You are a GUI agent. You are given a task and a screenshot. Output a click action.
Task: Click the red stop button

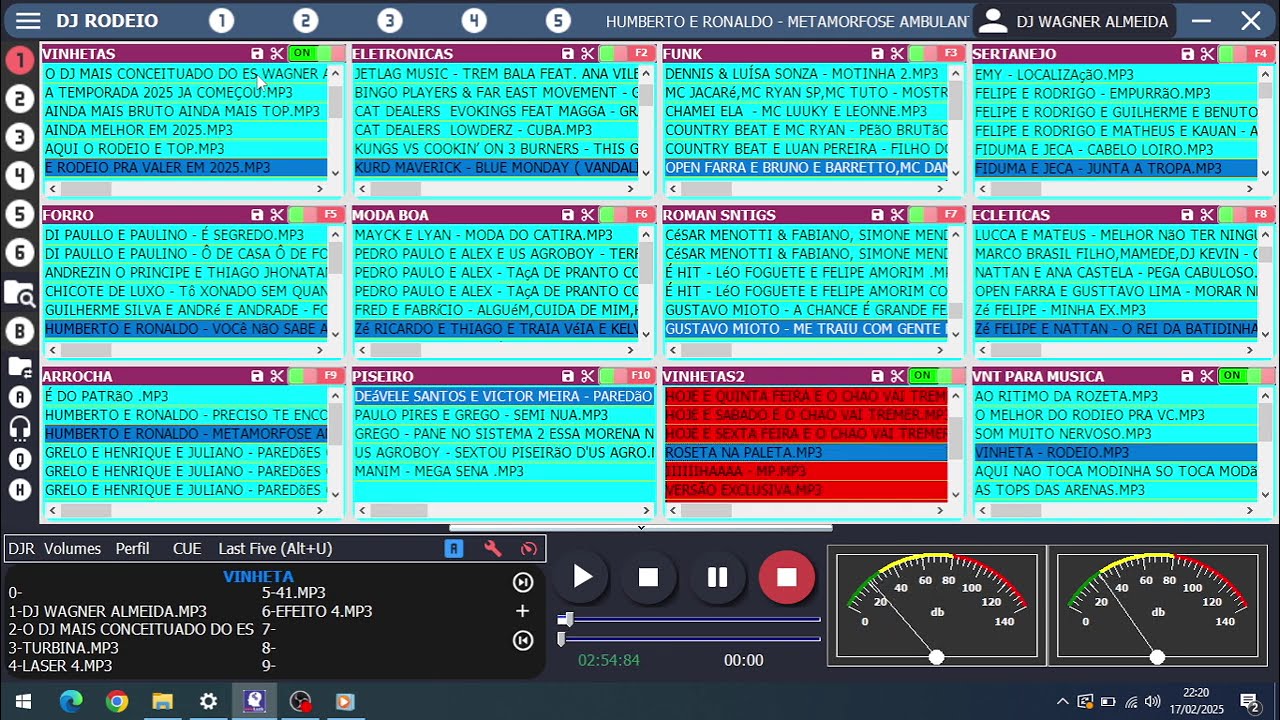coord(787,577)
